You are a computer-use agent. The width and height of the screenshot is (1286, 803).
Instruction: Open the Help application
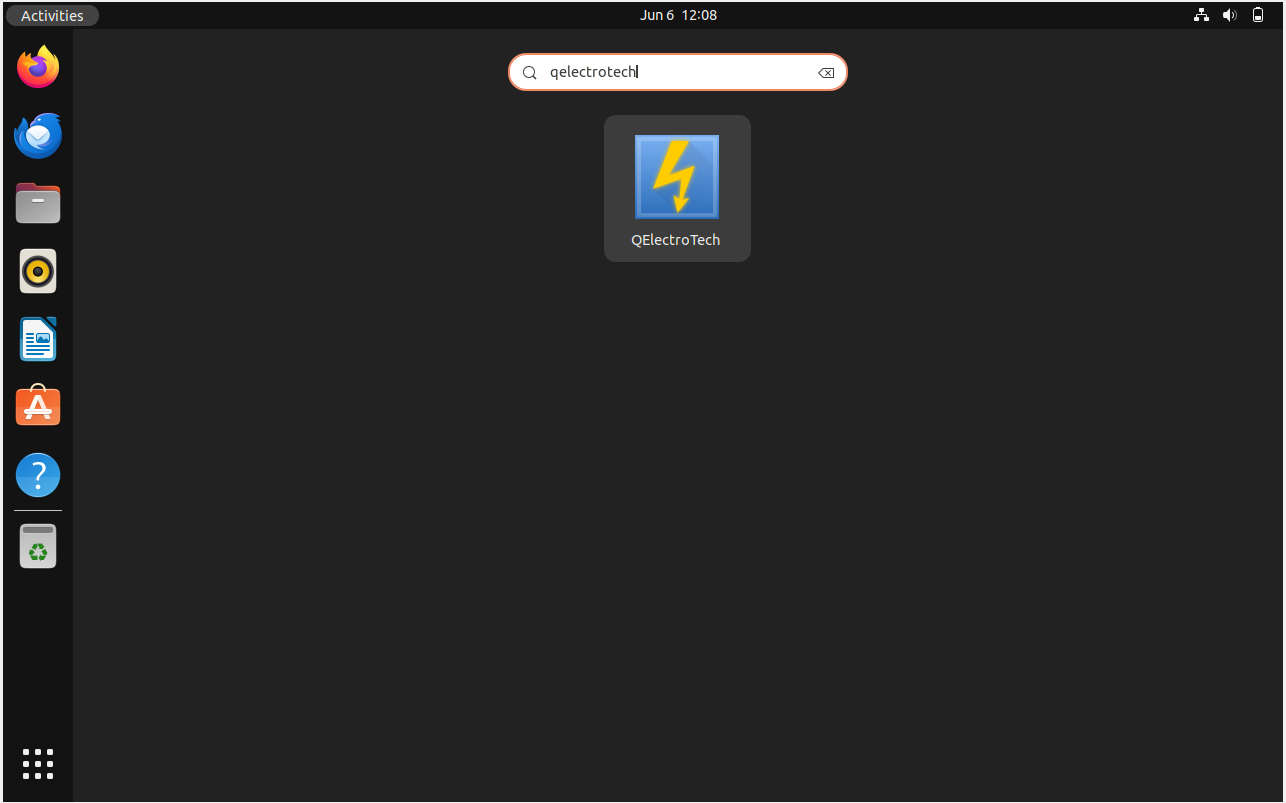[x=37, y=474]
